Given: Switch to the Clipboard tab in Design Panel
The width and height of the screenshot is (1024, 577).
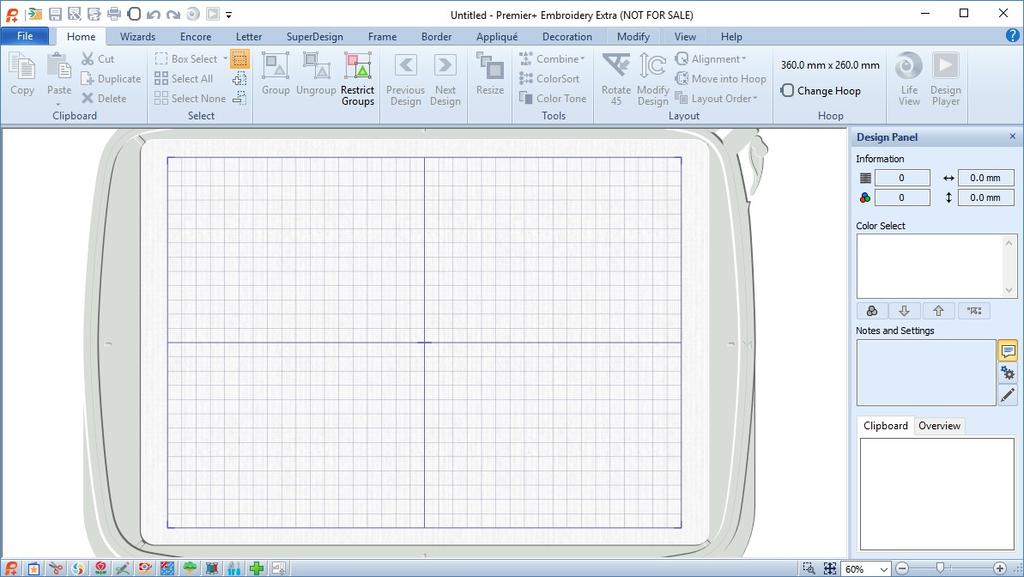Looking at the screenshot, I should pos(886,426).
